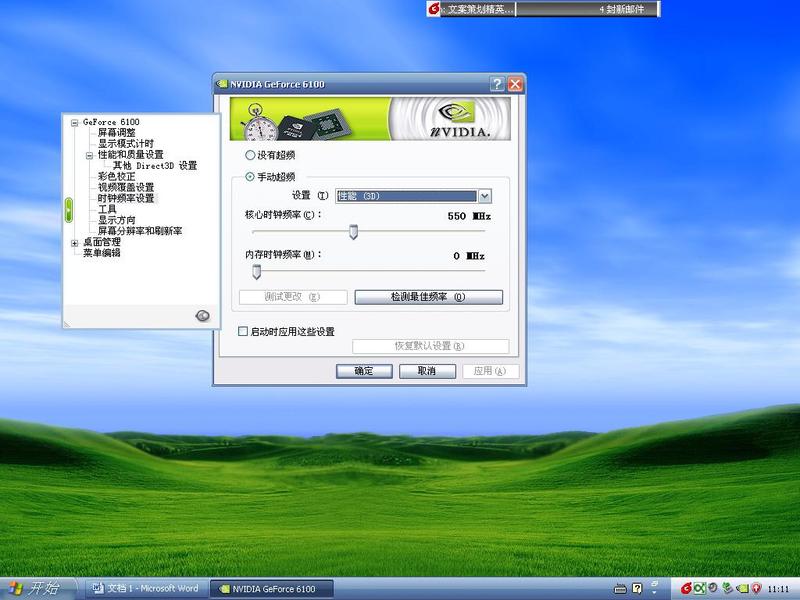Click the 测试更改 button
800x600 pixels.
pos(293,297)
